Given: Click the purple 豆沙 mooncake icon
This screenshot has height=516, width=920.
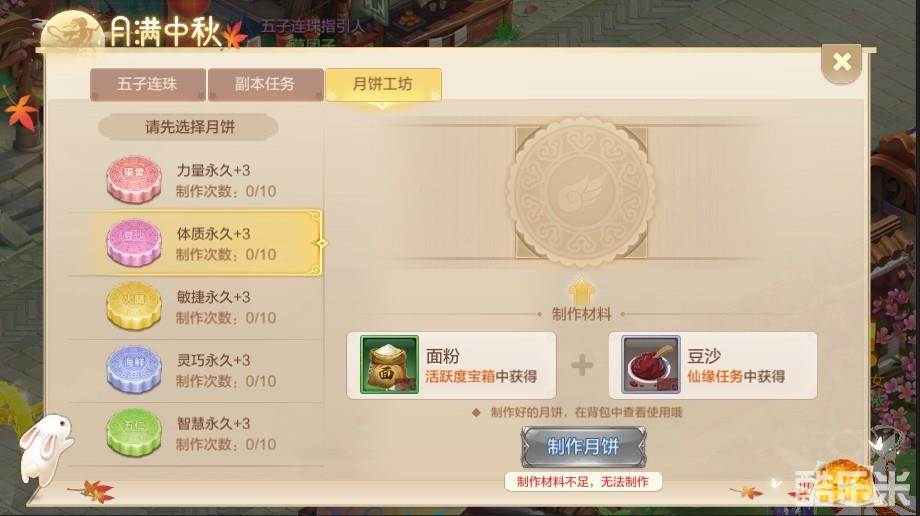Looking at the screenshot, I should [x=134, y=242].
